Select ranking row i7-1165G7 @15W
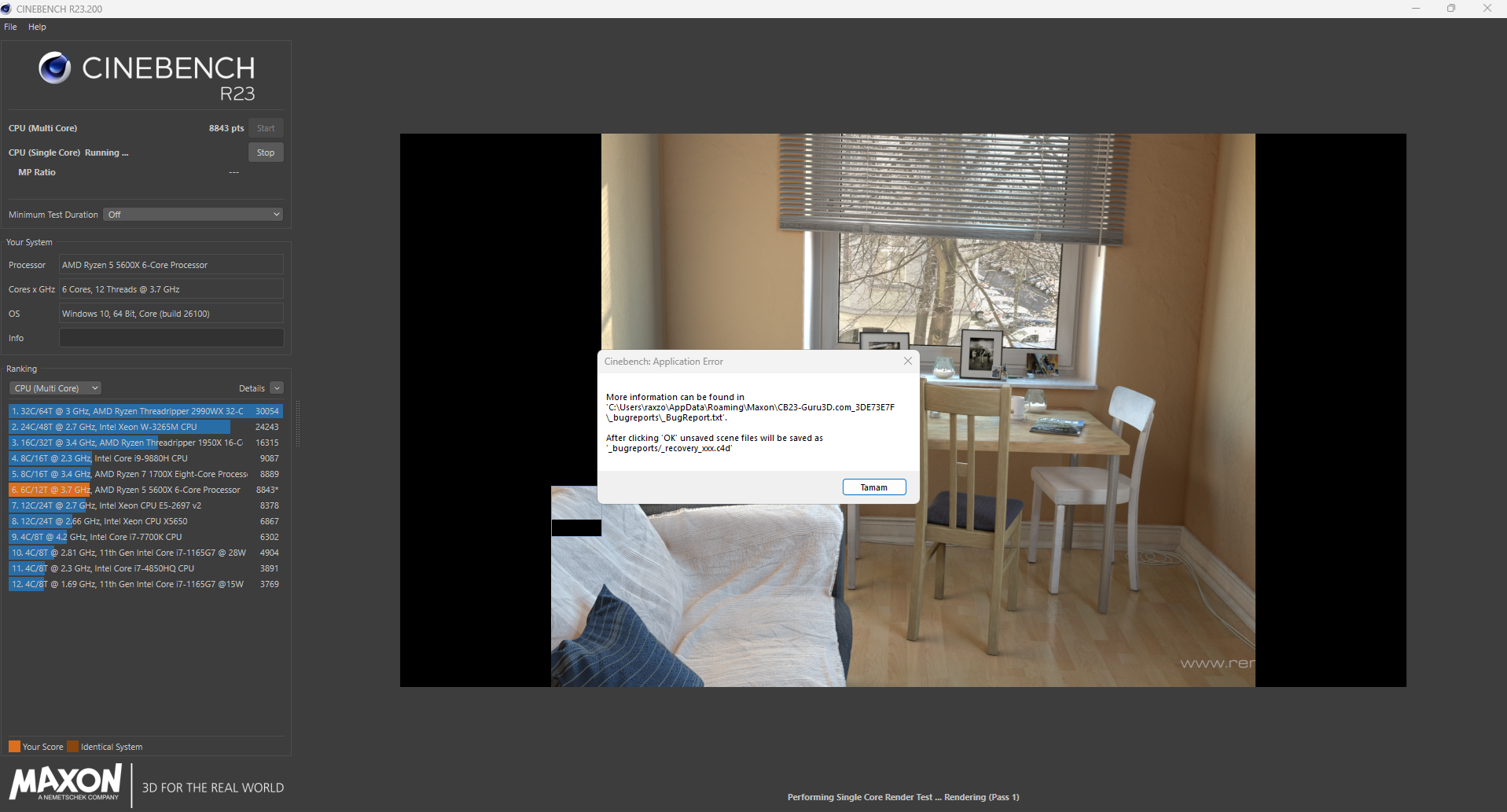 click(x=145, y=584)
